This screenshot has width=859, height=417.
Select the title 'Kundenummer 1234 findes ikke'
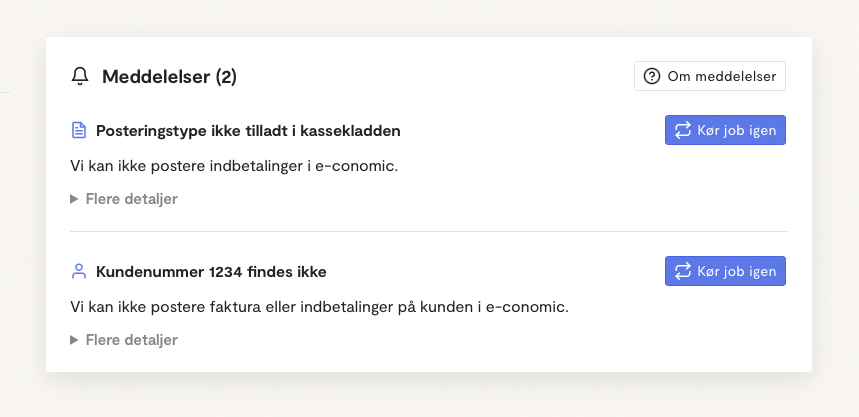[x=211, y=271]
